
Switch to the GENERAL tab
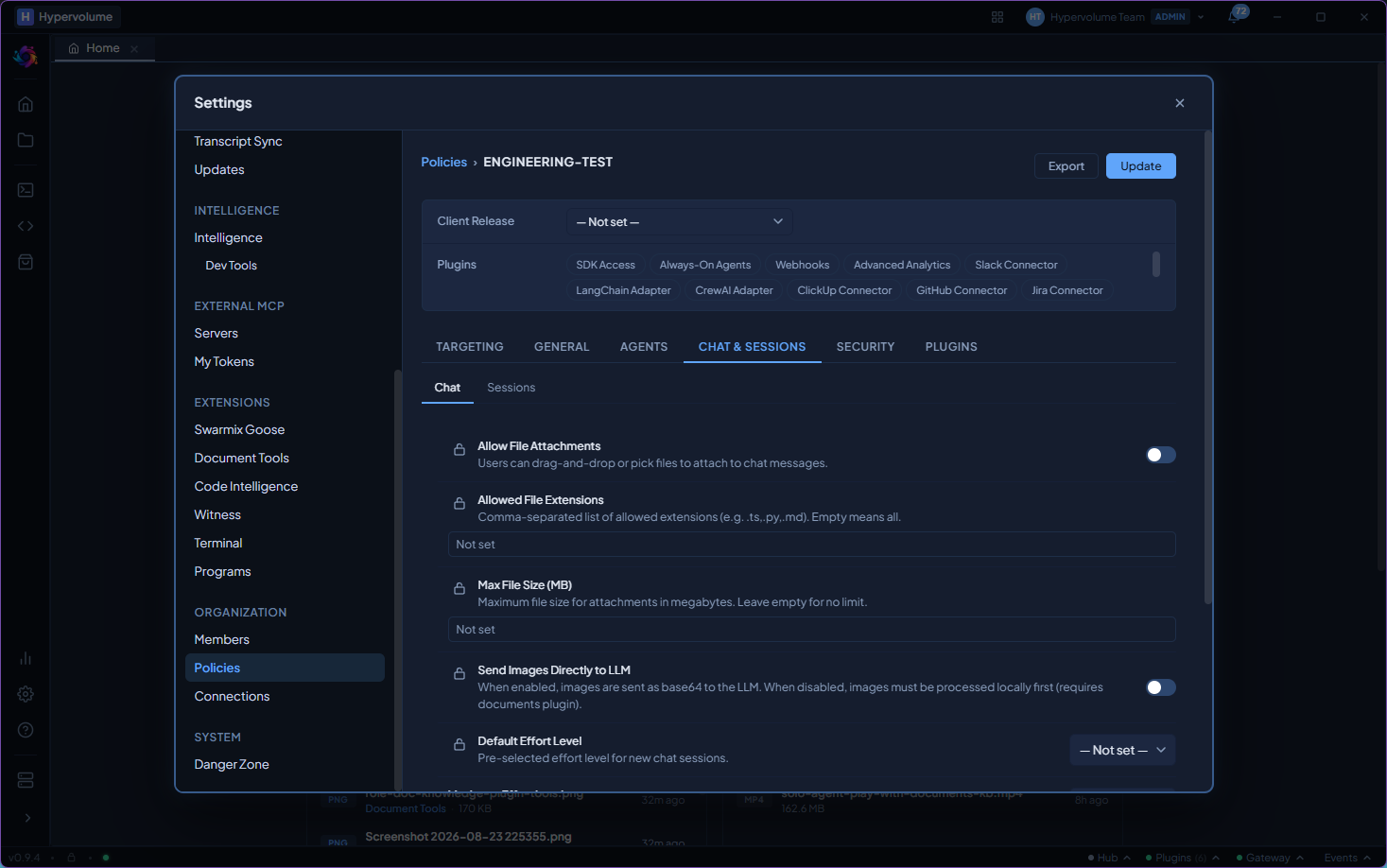click(562, 347)
